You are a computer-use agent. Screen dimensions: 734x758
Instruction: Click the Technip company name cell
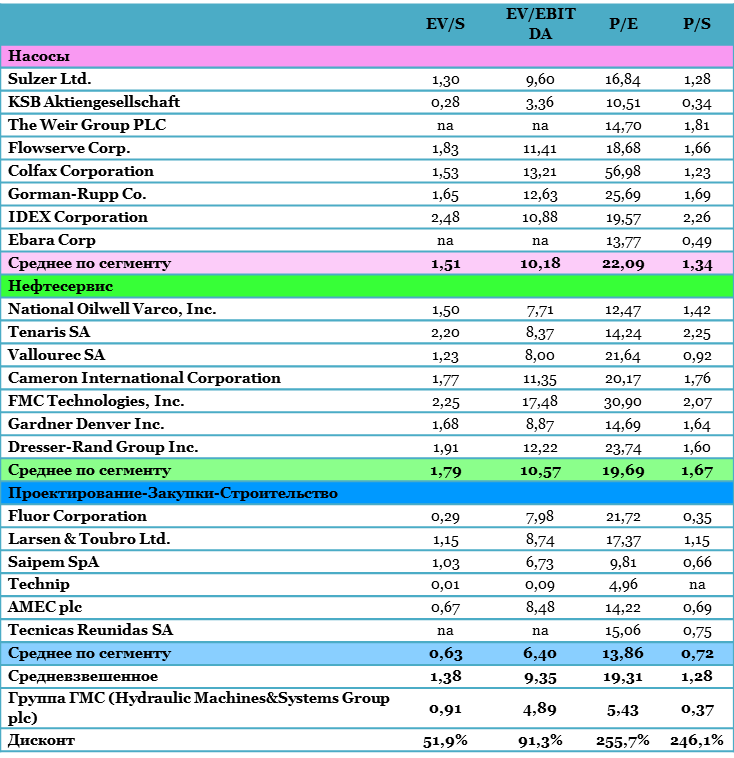[x=35, y=585]
